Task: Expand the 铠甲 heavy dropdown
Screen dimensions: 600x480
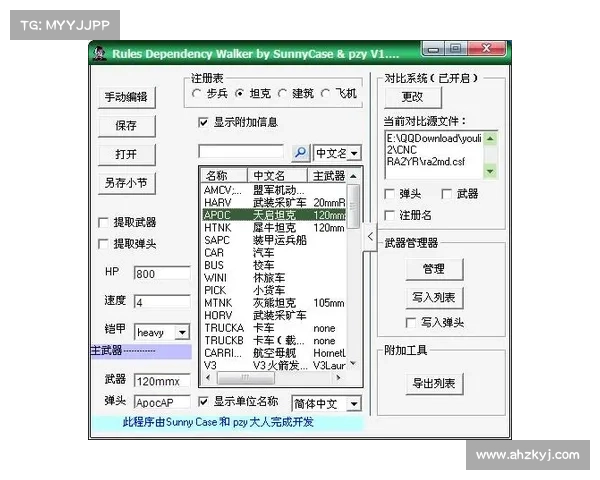Action: tap(182, 332)
